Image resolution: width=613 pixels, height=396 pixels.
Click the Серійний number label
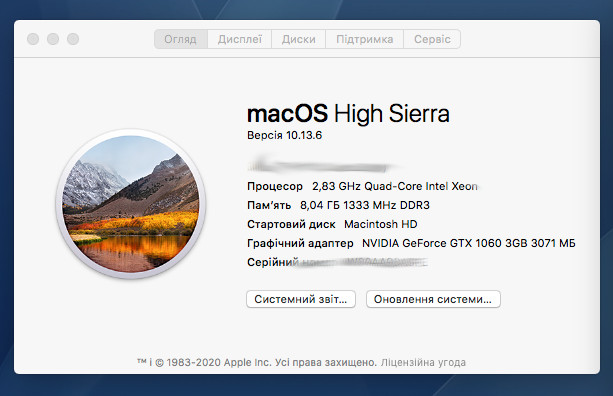(273, 262)
